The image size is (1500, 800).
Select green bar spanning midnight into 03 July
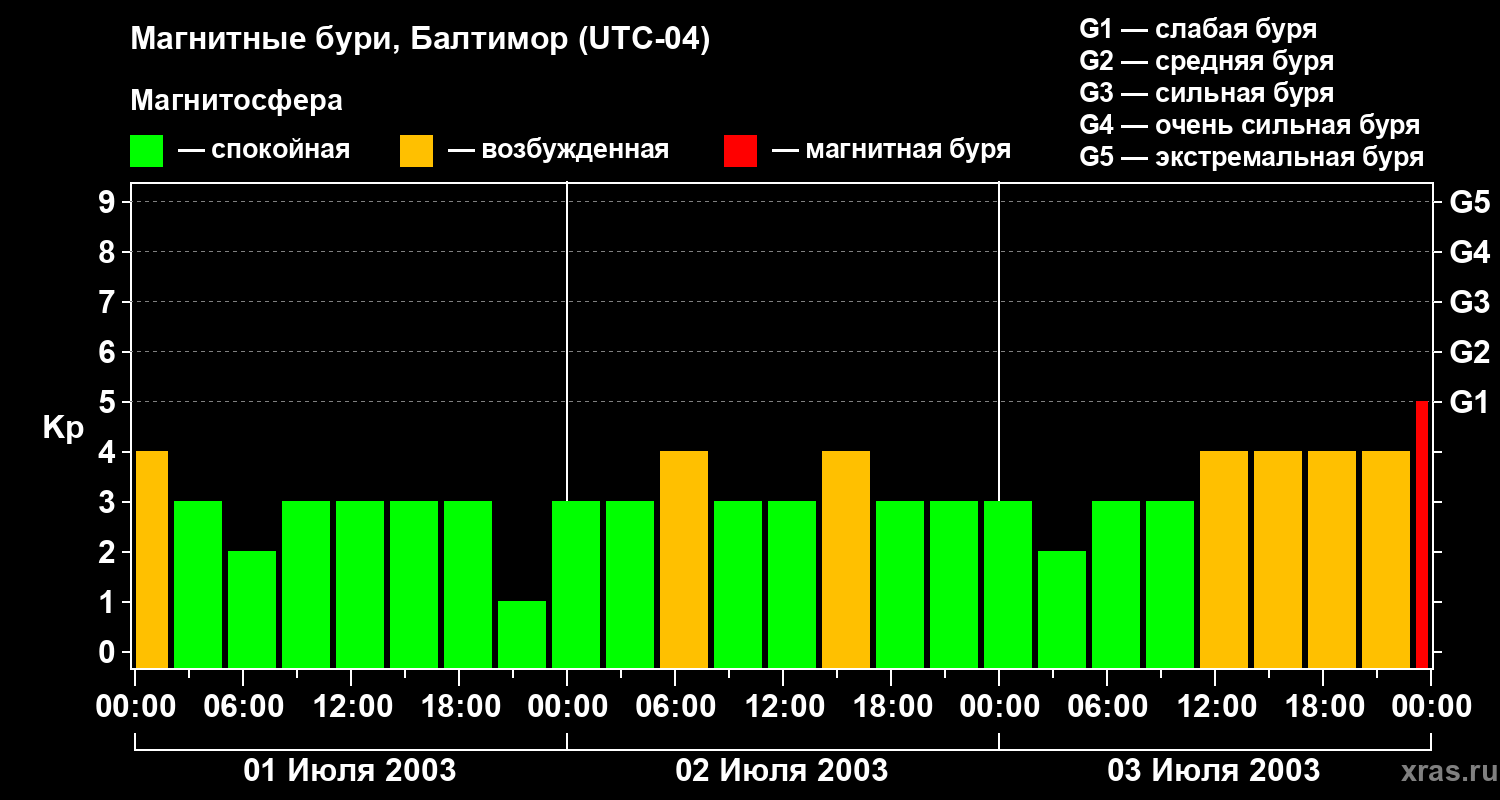[x=1008, y=584]
